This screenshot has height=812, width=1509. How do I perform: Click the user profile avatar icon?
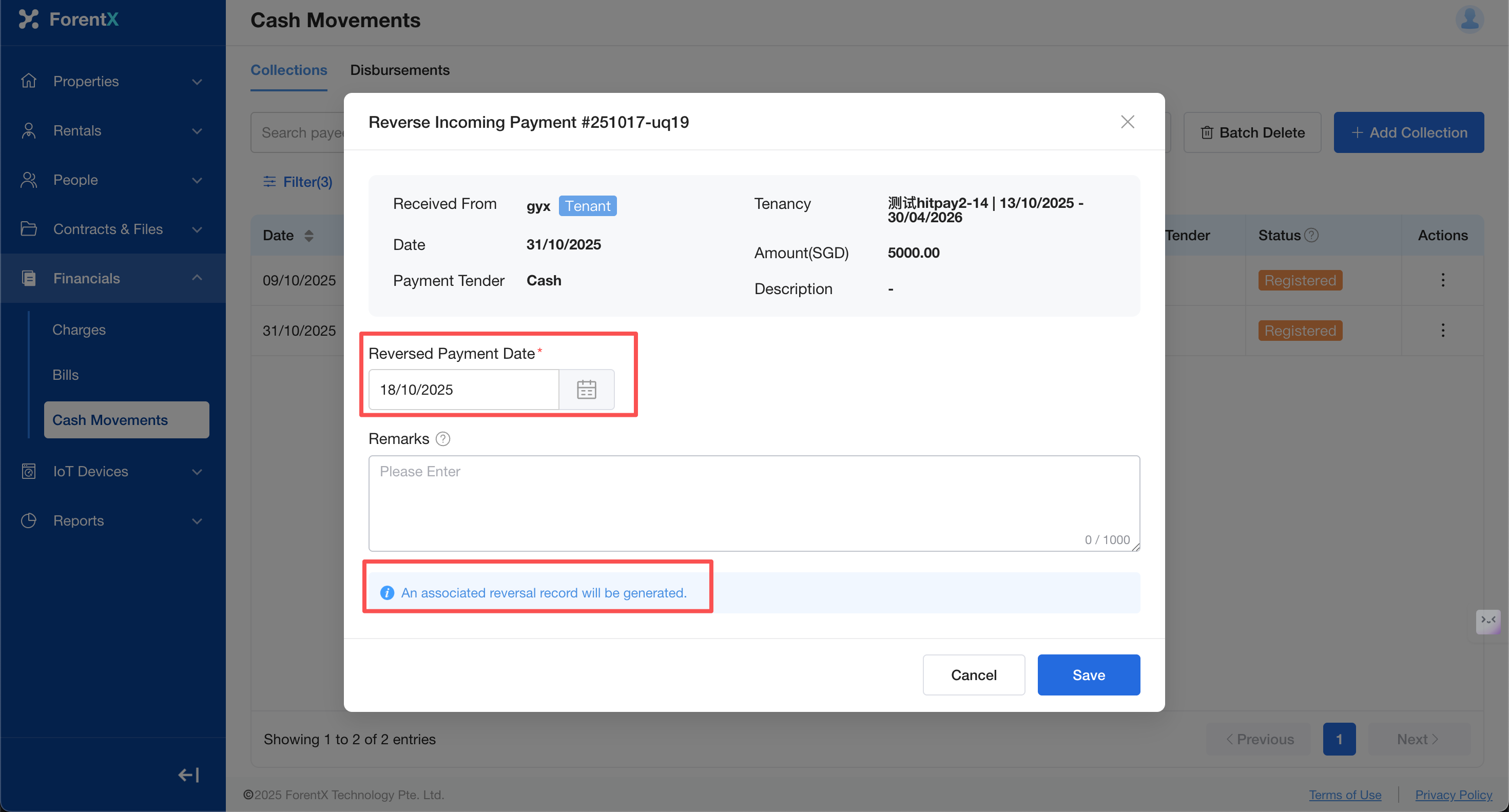point(1469,20)
